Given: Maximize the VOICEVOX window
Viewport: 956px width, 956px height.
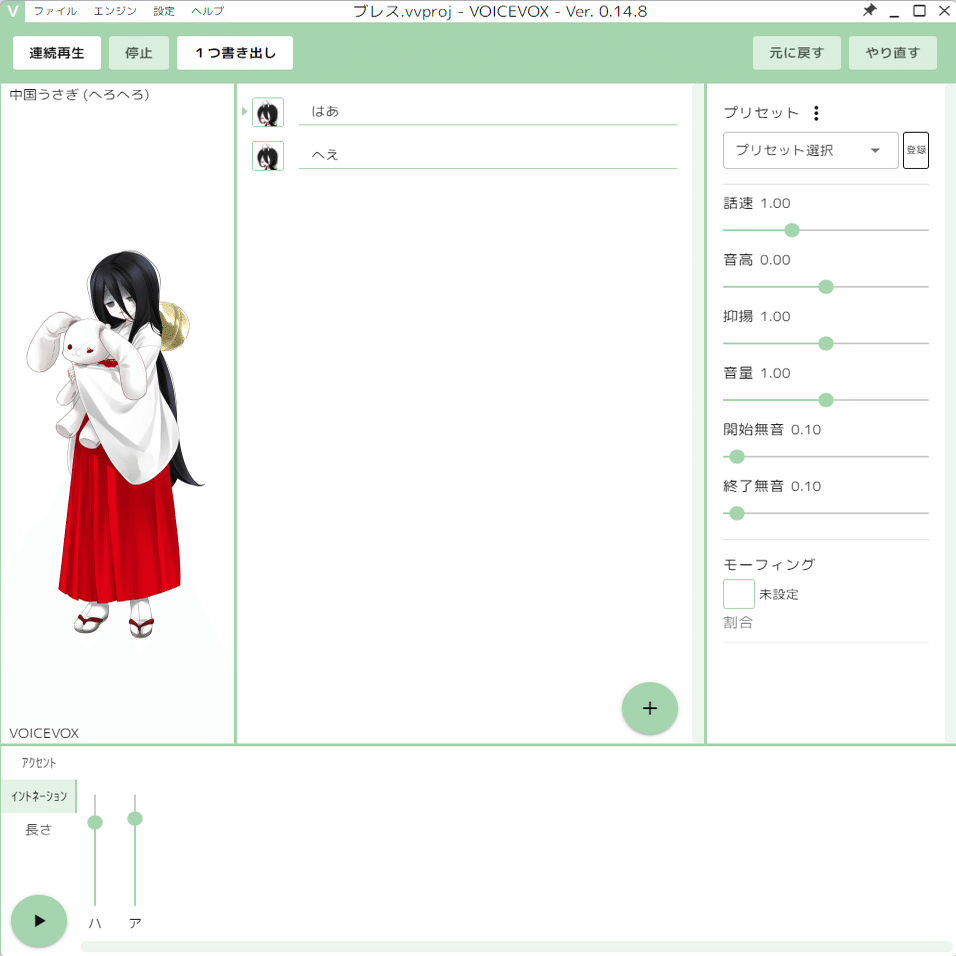Looking at the screenshot, I should [x=919, y=11].
